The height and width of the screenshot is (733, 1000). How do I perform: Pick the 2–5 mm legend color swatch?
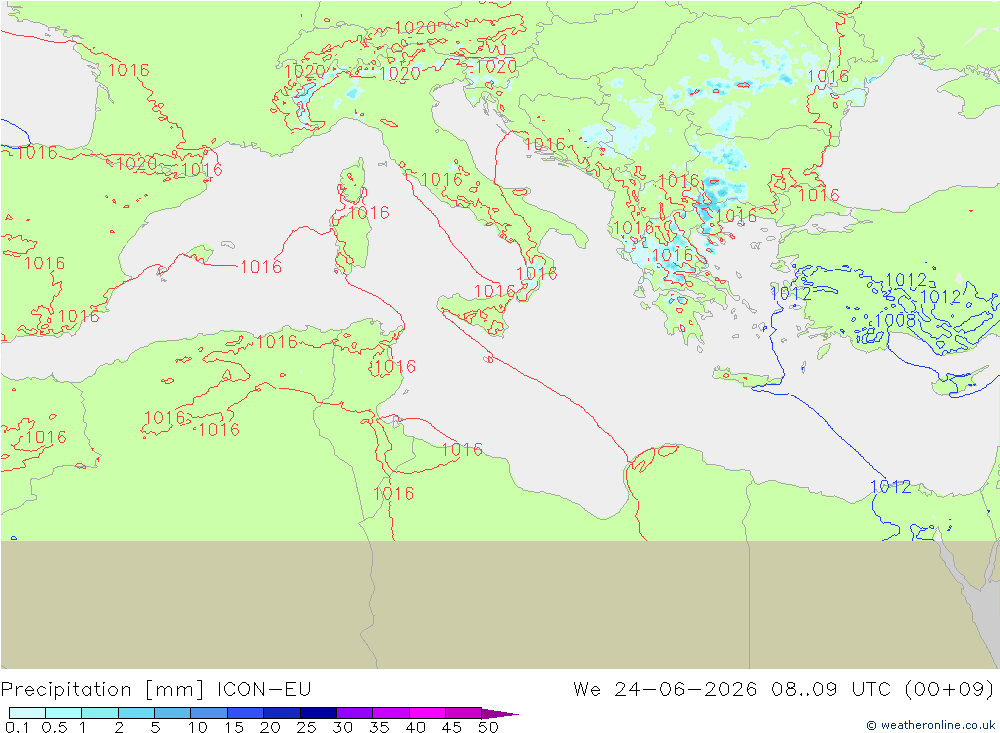tap(136, 713)
